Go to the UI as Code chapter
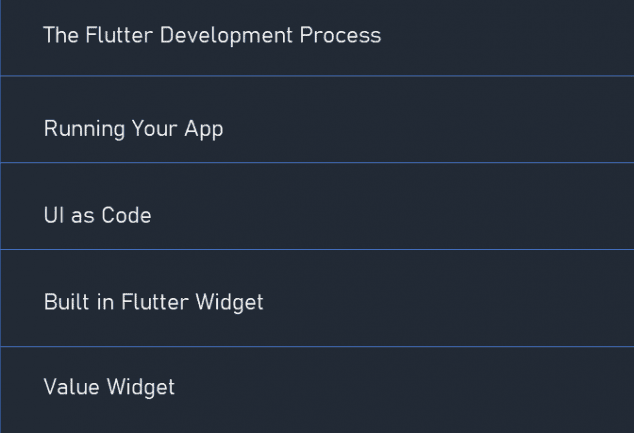Image resolution: width=634 pixels, height=433 pixels. (x=97, y=215)
